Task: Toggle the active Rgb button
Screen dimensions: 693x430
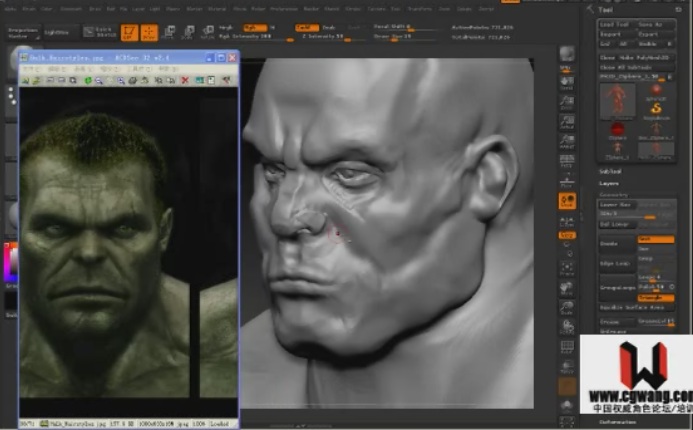Action: [x=255, y=27]
